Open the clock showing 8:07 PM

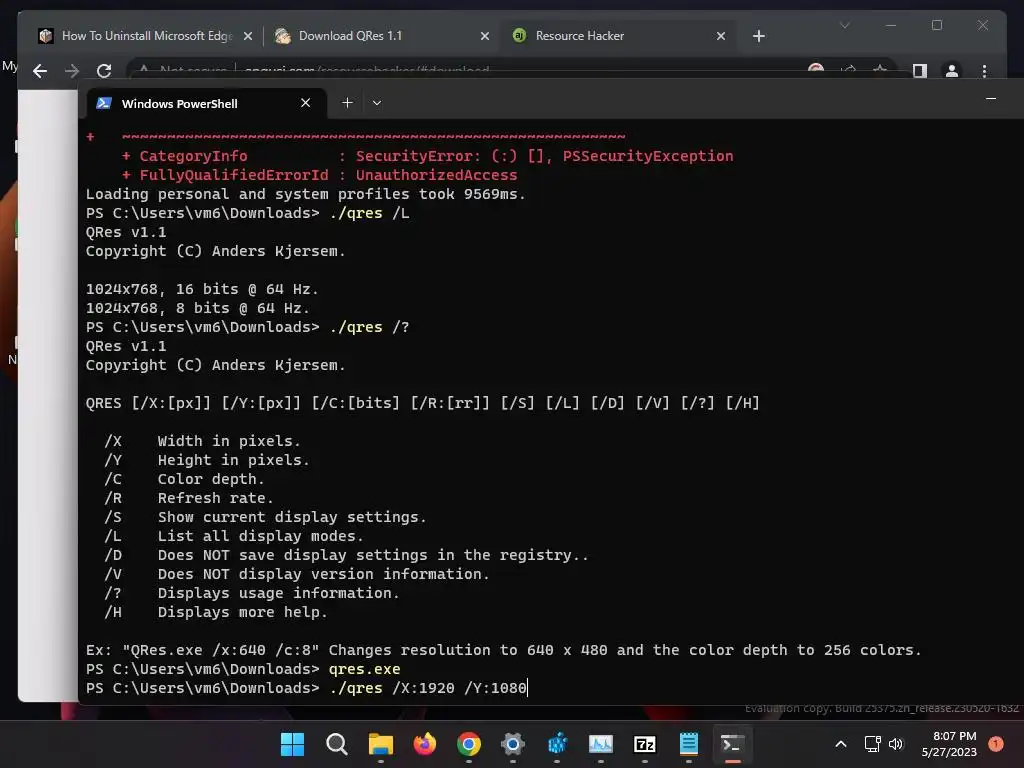(x=949, y=744)
